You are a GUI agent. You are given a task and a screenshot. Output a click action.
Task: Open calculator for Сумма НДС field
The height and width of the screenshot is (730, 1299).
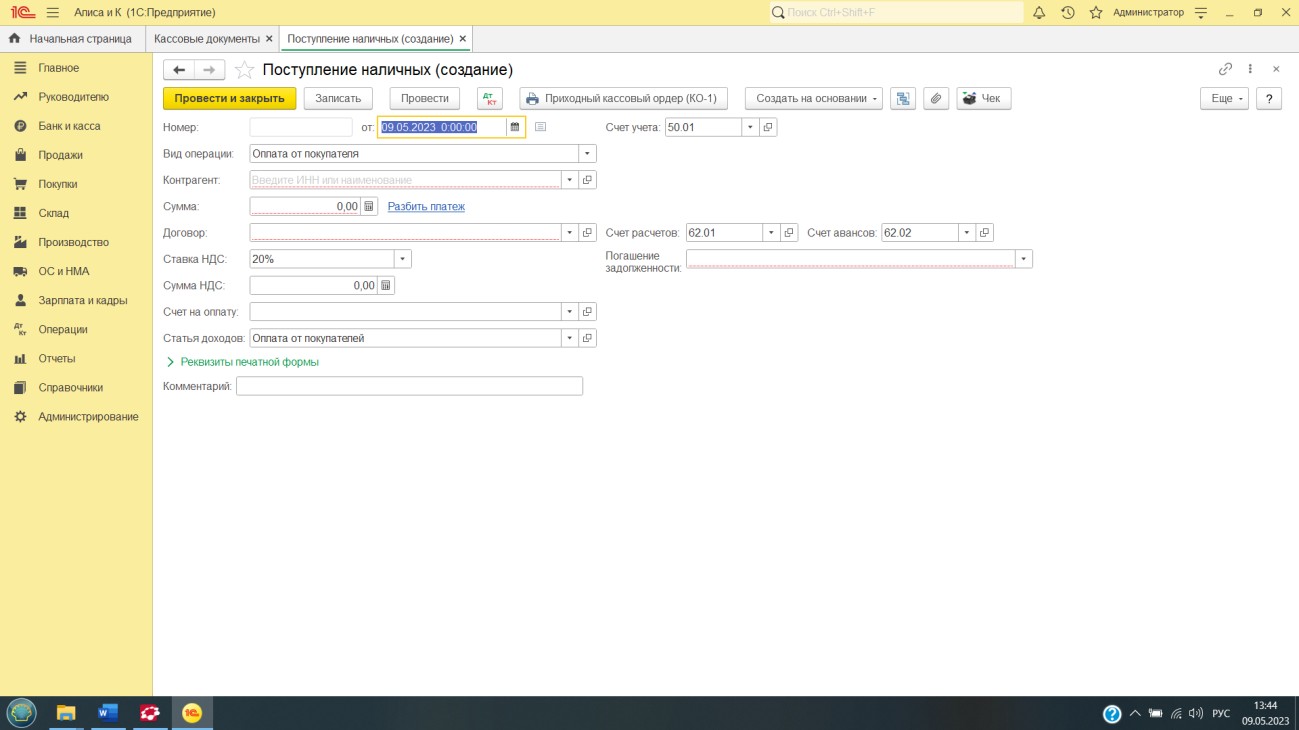(386, 285)
